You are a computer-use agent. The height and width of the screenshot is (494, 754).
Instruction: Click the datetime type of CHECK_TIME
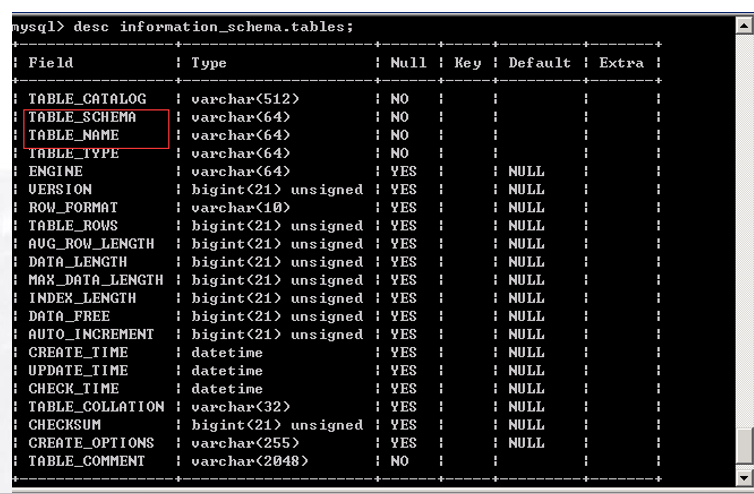pyautogui.click(x=227, y=389)
